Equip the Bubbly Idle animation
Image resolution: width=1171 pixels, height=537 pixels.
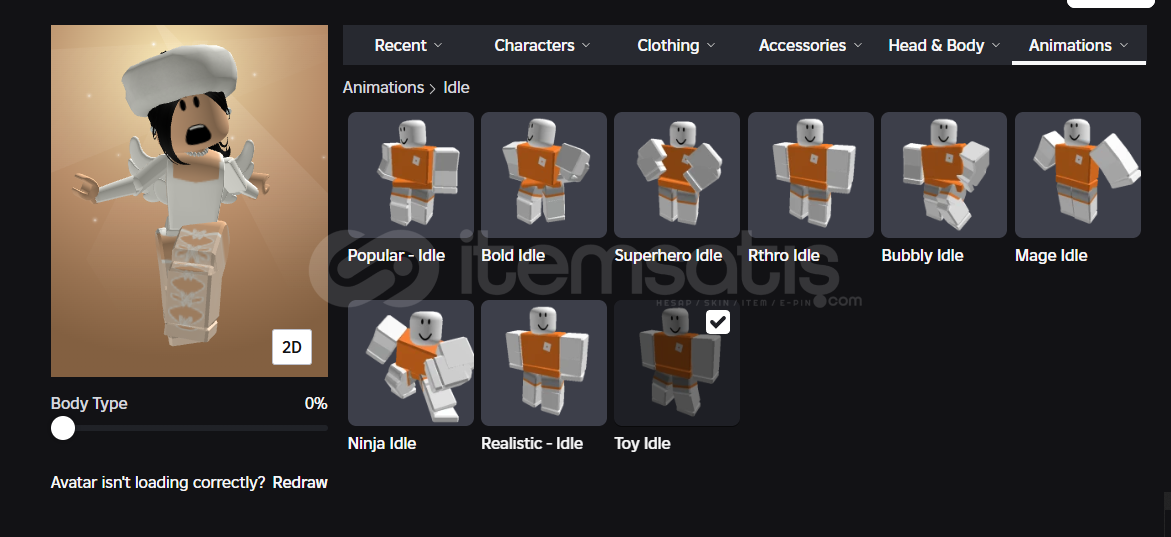(944, 175)
